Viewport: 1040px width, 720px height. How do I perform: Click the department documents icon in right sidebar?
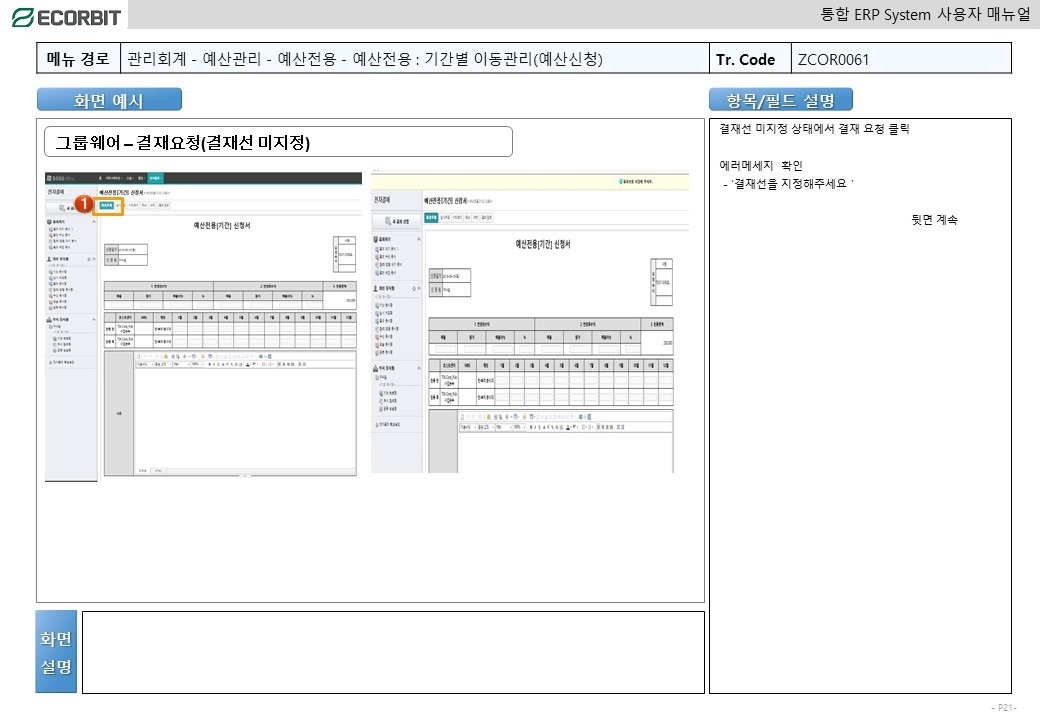(x=377, y=367)
